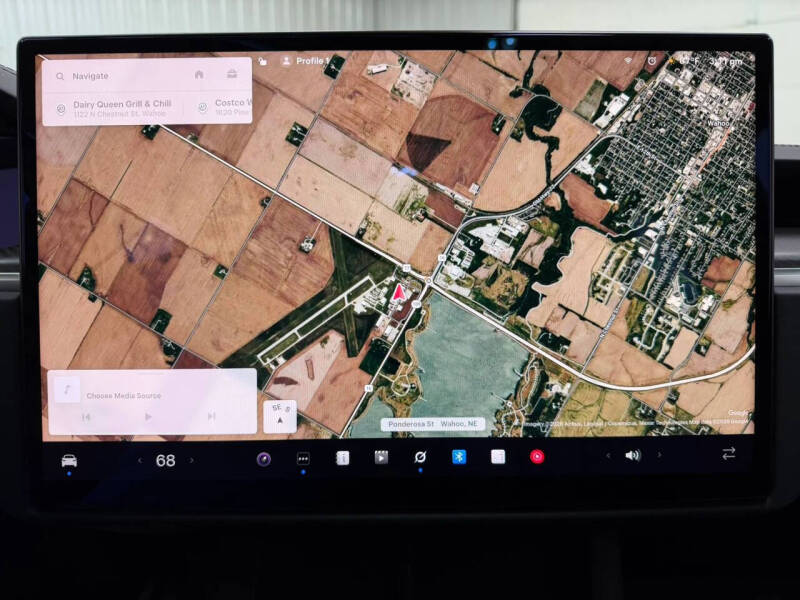The height and width of the screenshot is (600, 800).
Task: Increase cabin temperature above 68
Action: (x=192, y=461)
